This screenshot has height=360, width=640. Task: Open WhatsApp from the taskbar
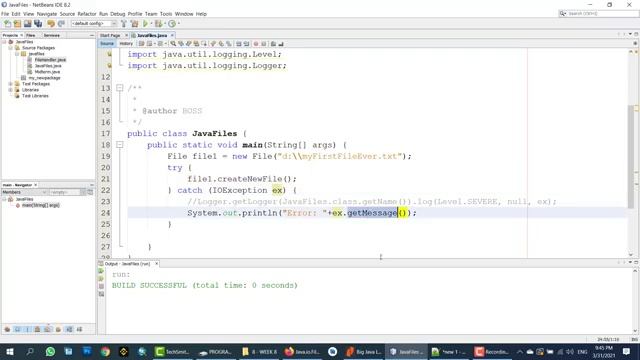tap(50, 351)
